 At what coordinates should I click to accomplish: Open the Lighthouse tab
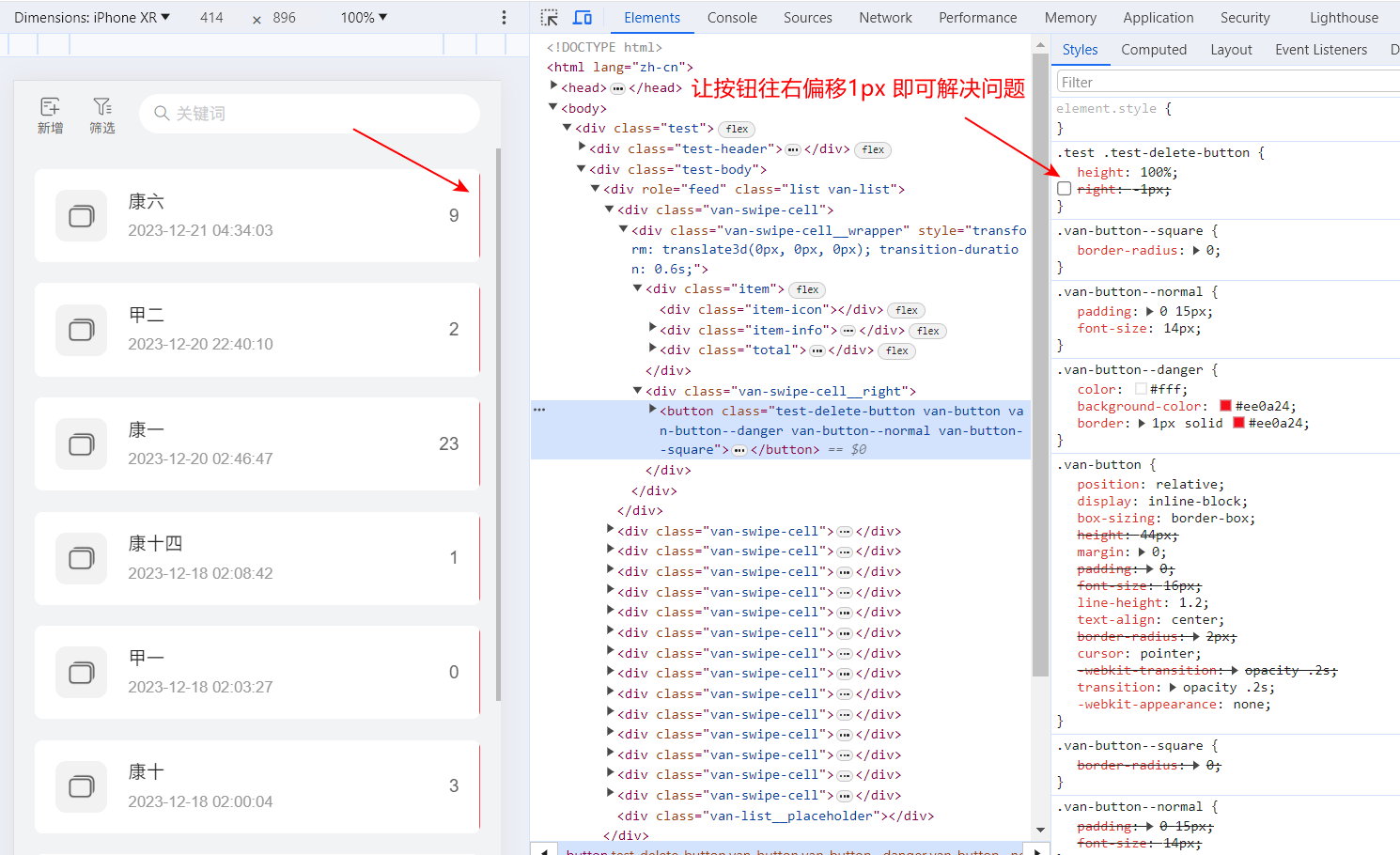coord(1344,18)
